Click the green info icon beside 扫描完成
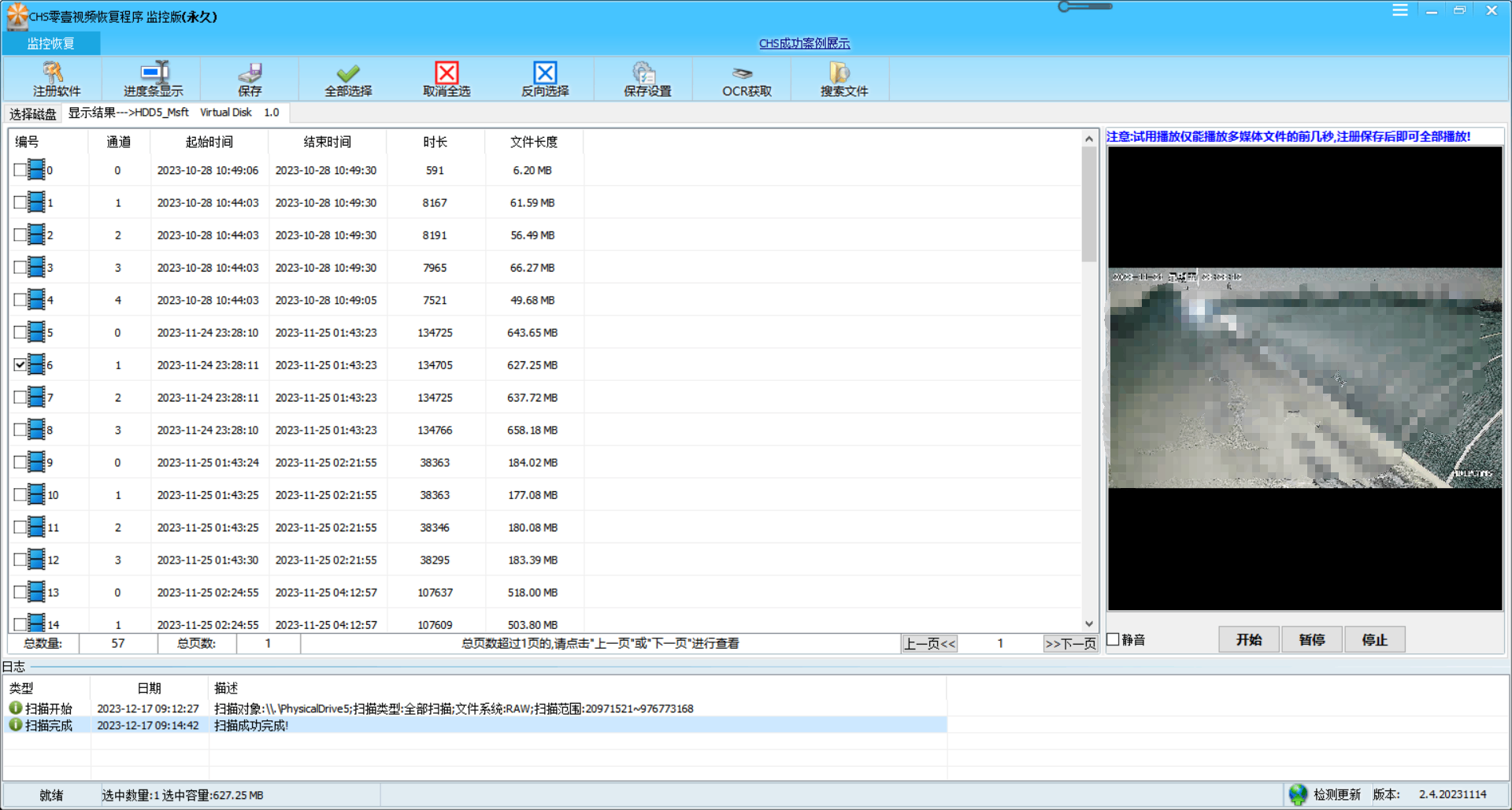 point(15,724)
